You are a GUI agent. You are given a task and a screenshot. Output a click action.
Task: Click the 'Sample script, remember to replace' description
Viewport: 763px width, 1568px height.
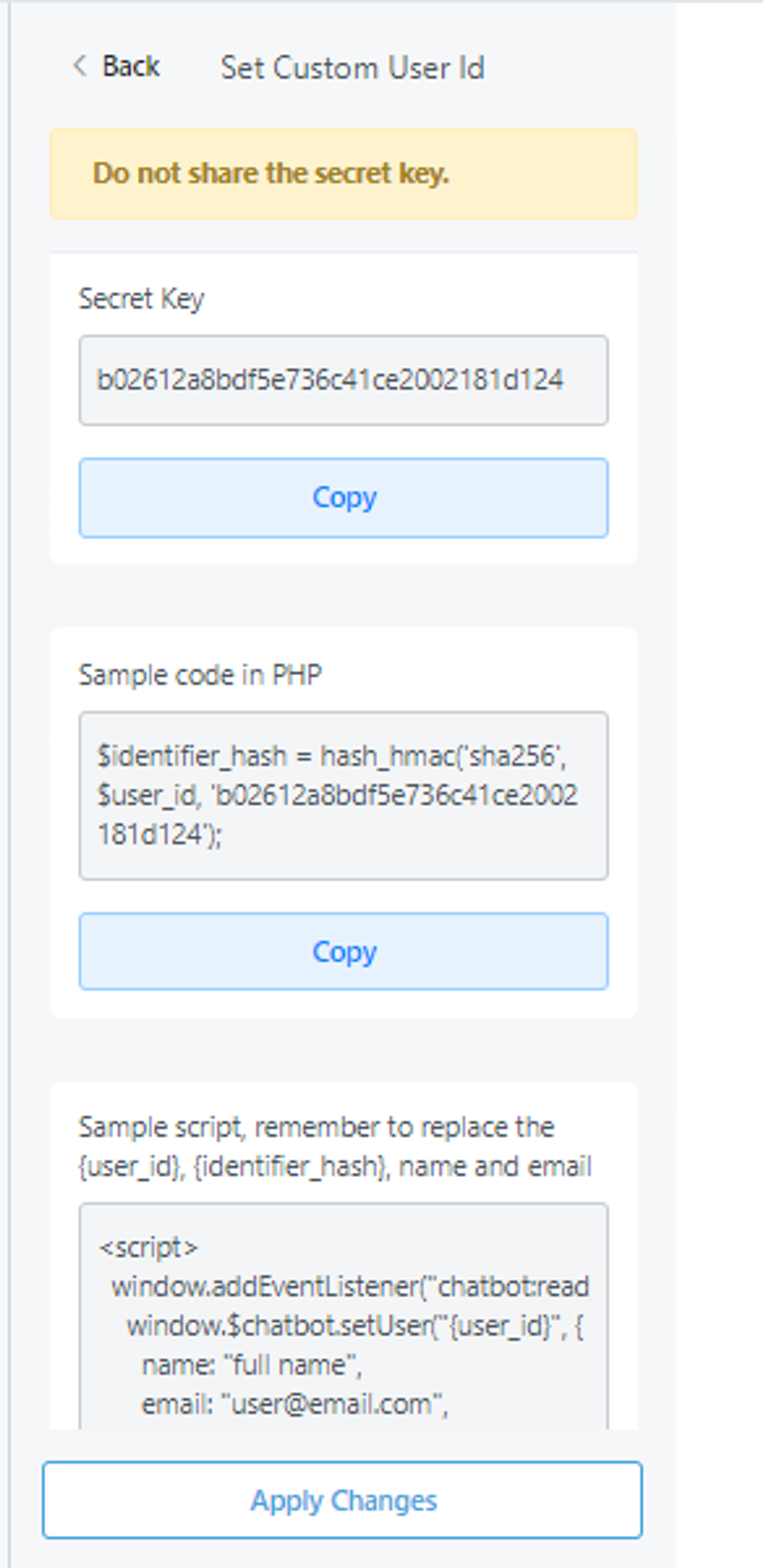point(335,1147)
